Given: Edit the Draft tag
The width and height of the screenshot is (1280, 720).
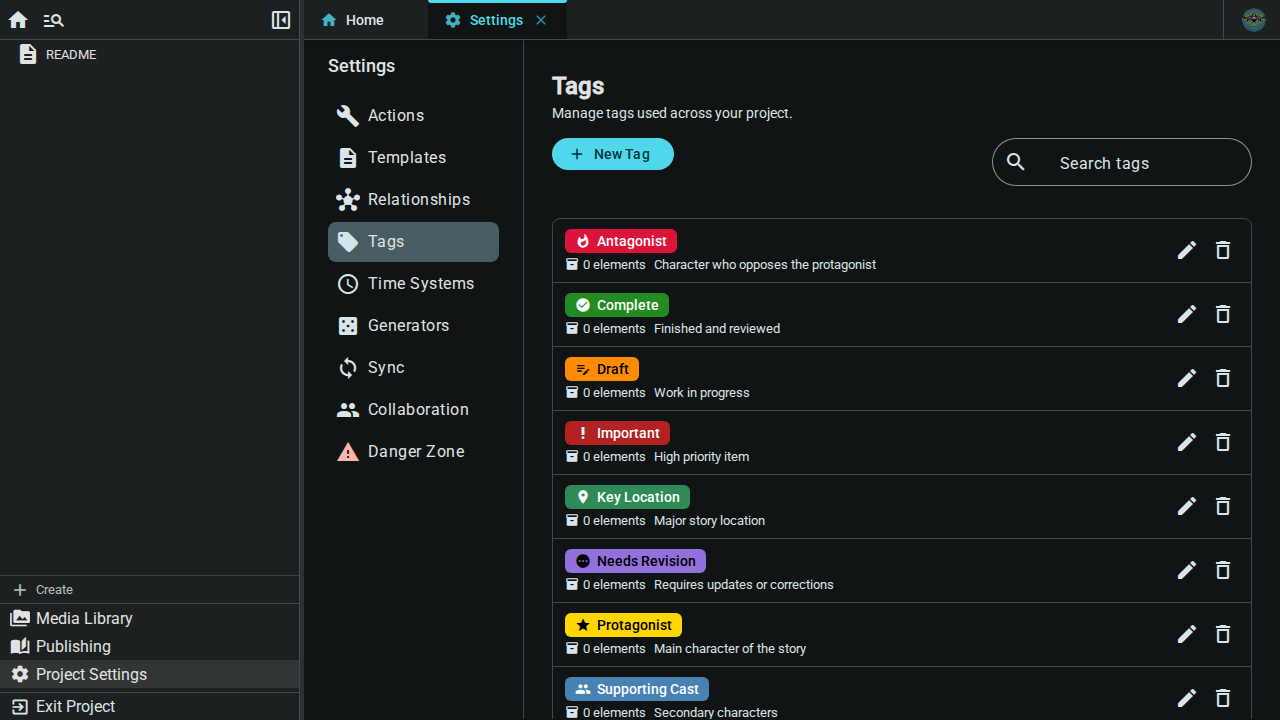Looking at the screenshot, I should (1187, 378).
